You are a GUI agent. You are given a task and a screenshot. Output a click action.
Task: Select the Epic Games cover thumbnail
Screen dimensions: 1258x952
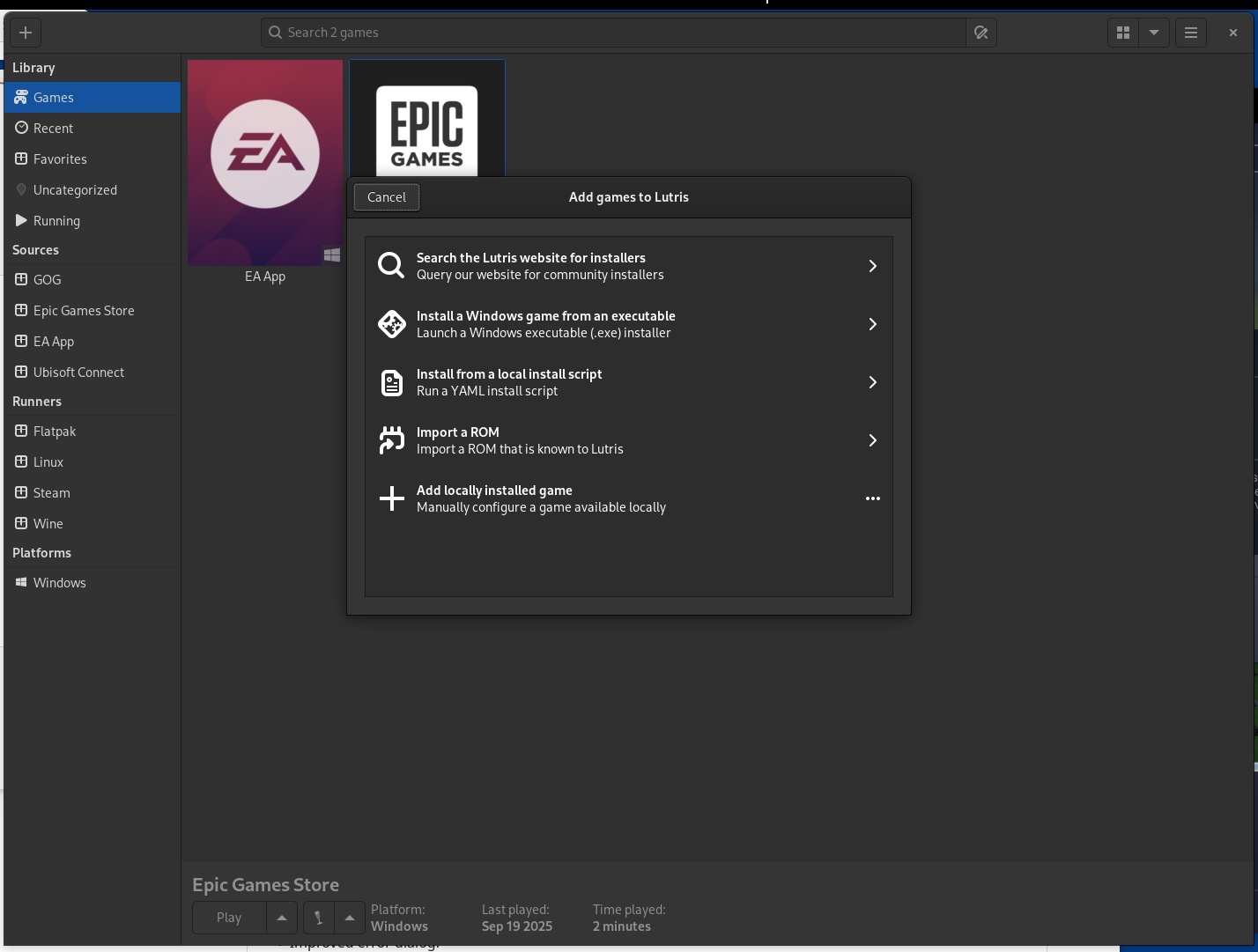(x=427, y=118)
